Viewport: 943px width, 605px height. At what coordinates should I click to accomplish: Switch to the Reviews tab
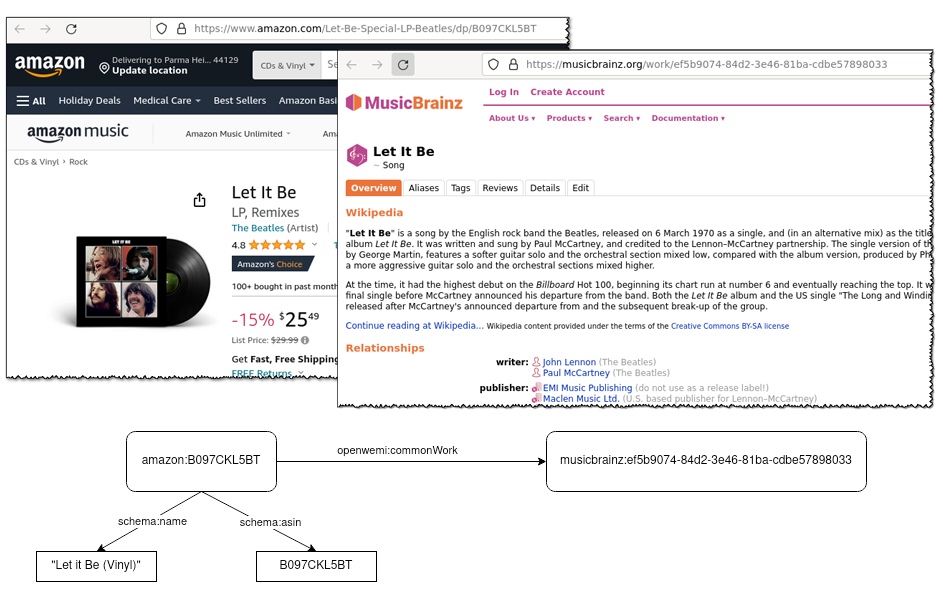tap(500, 188)
